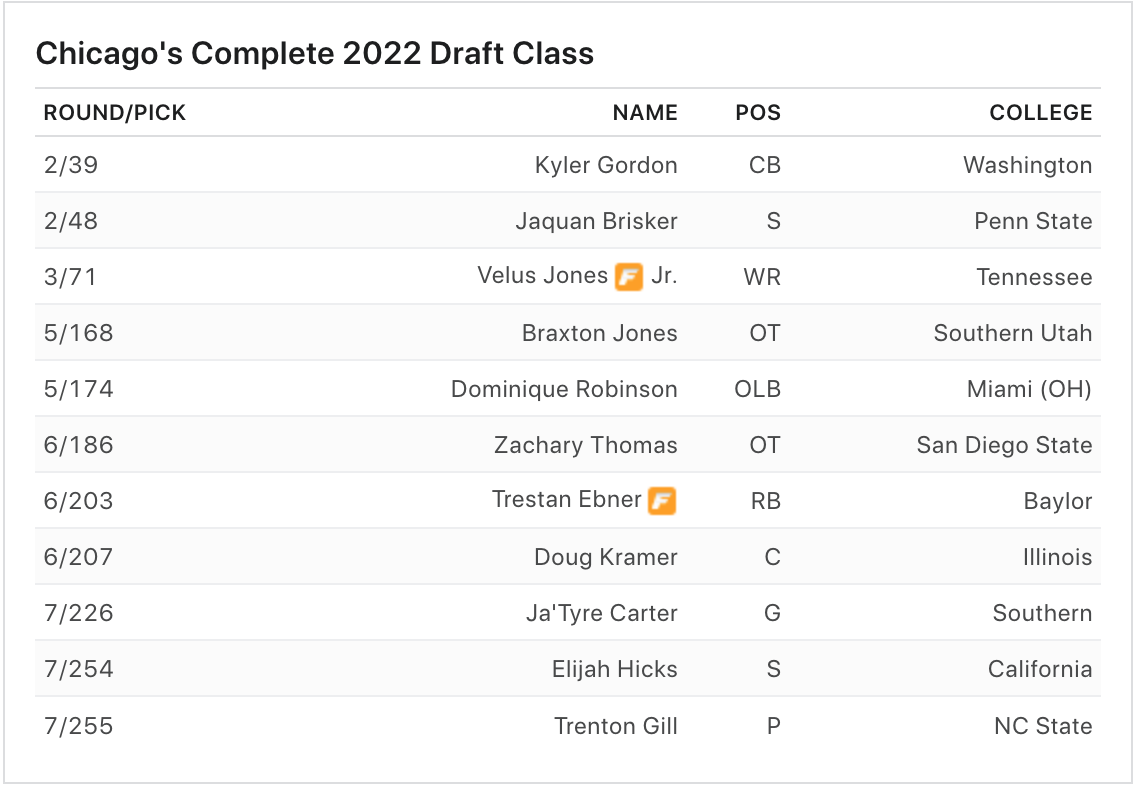
Task: Click the 2/39 round/pick cell
Action: (x=71, y=165)
